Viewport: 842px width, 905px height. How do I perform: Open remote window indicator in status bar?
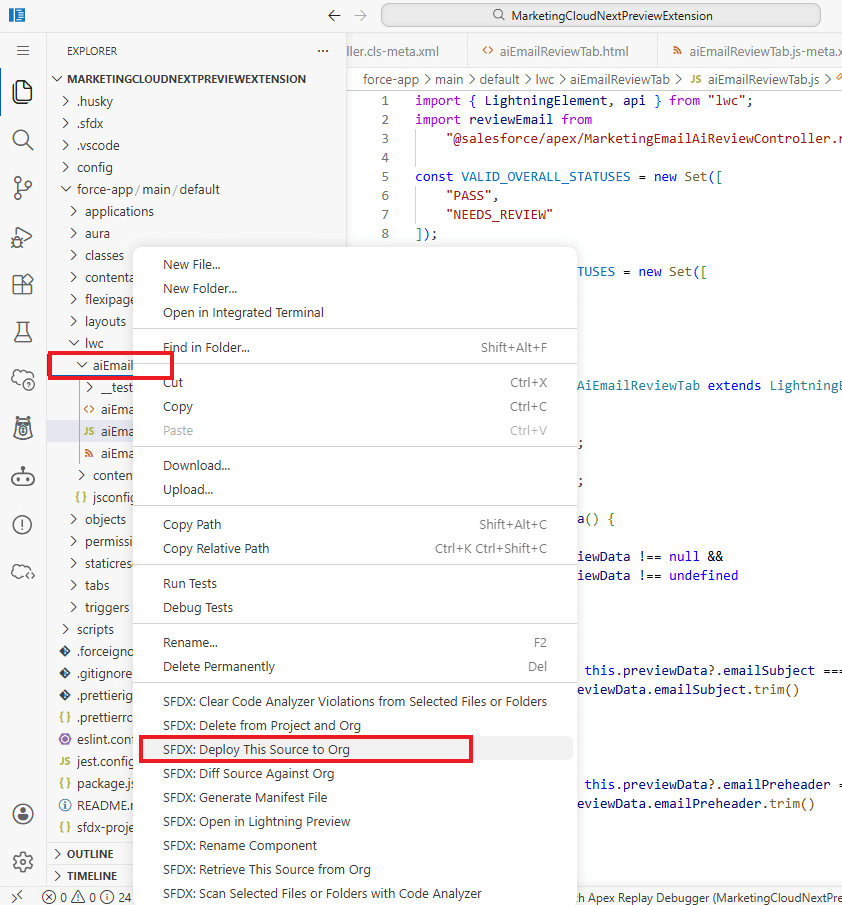(17, 896)
